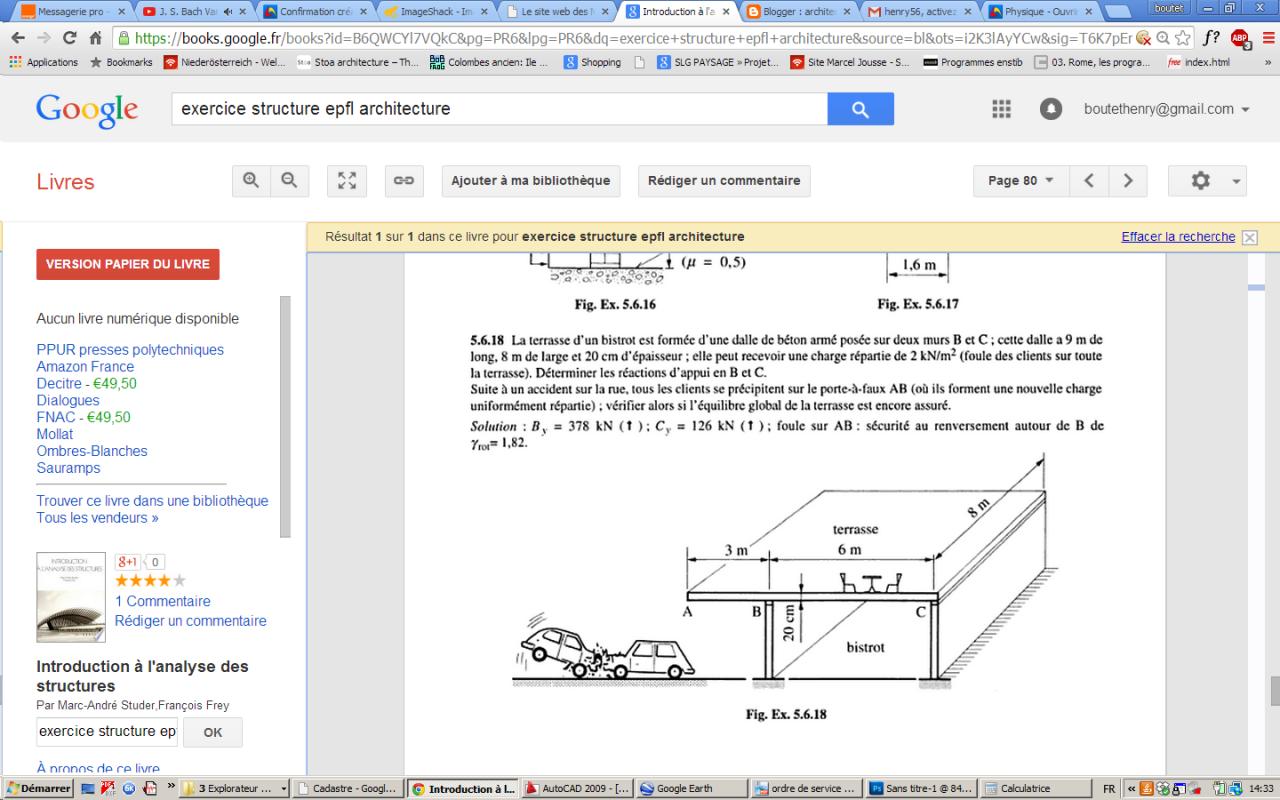Open Google notifications bell

pos(1051,109)
